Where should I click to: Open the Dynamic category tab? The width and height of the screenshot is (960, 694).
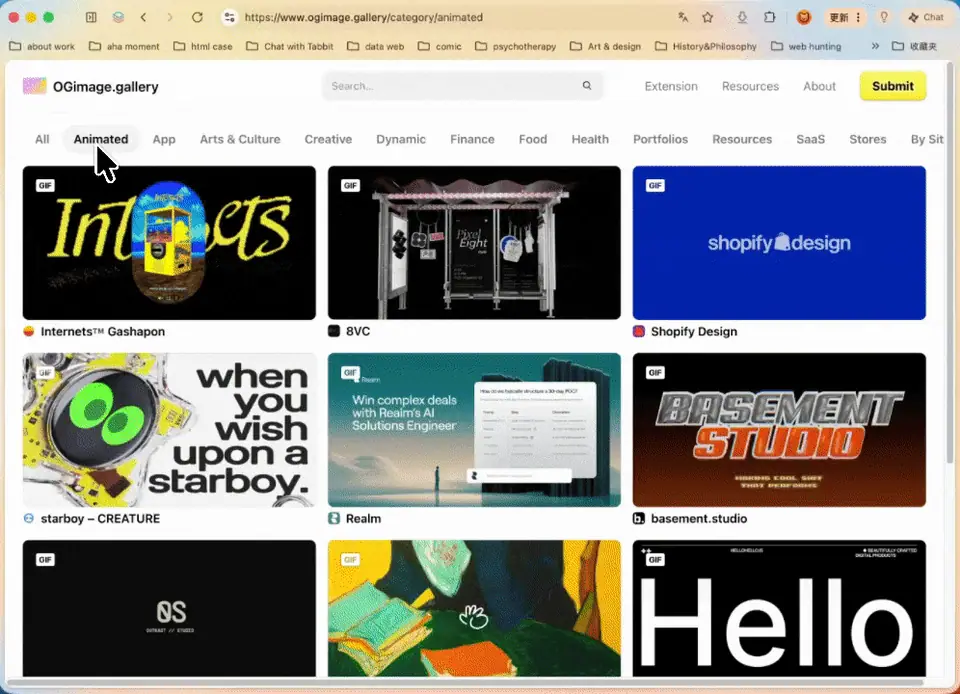point(401,139)
